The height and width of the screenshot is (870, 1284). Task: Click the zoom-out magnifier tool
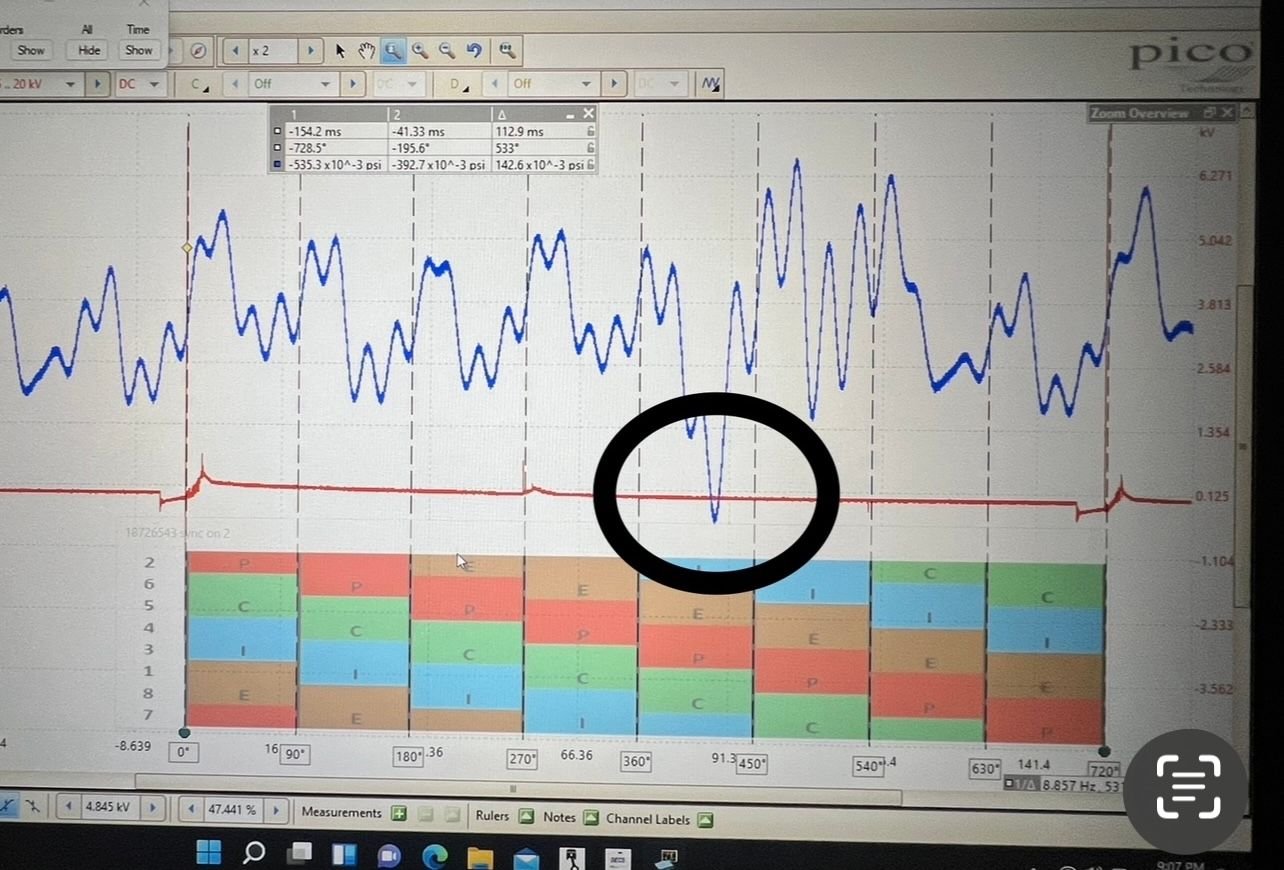(x=447, y=50)
